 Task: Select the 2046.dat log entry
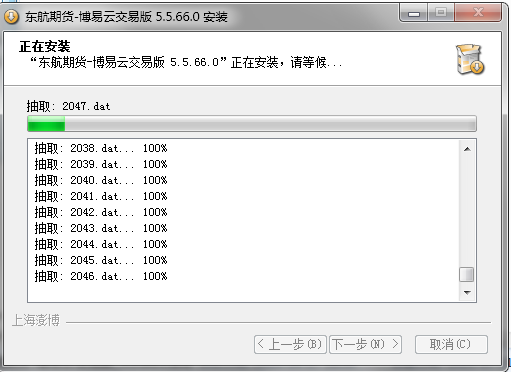(101, 276)
